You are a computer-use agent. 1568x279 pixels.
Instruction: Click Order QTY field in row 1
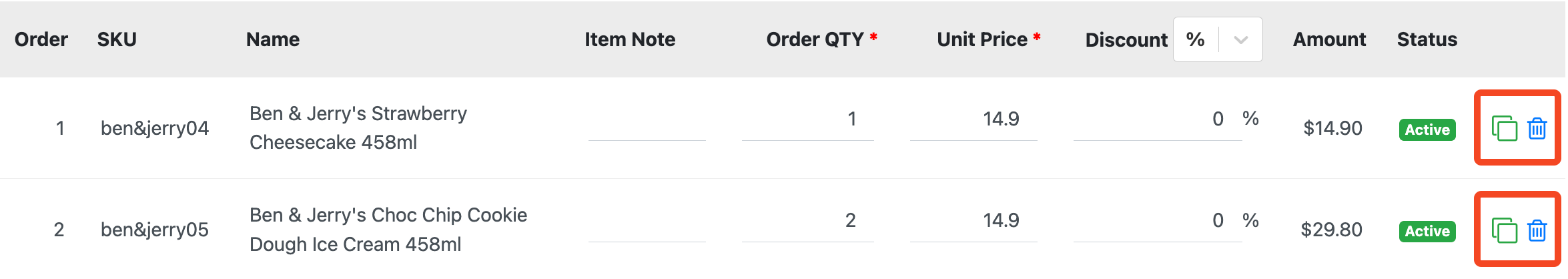coord(807,120)
